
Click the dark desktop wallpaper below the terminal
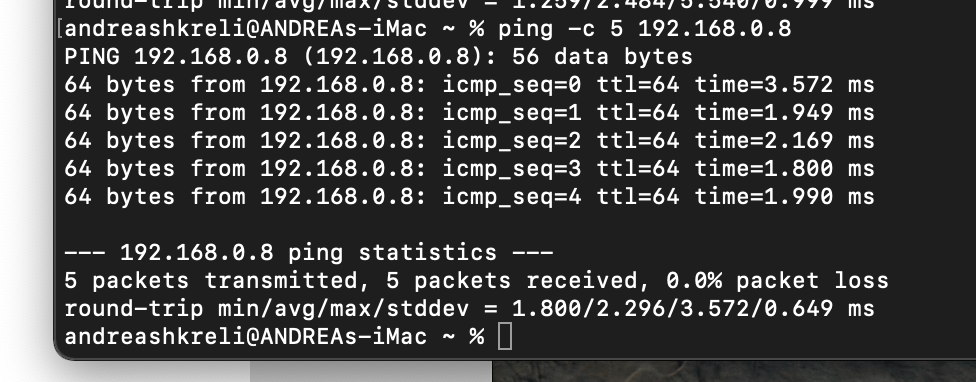click(734, 372)
